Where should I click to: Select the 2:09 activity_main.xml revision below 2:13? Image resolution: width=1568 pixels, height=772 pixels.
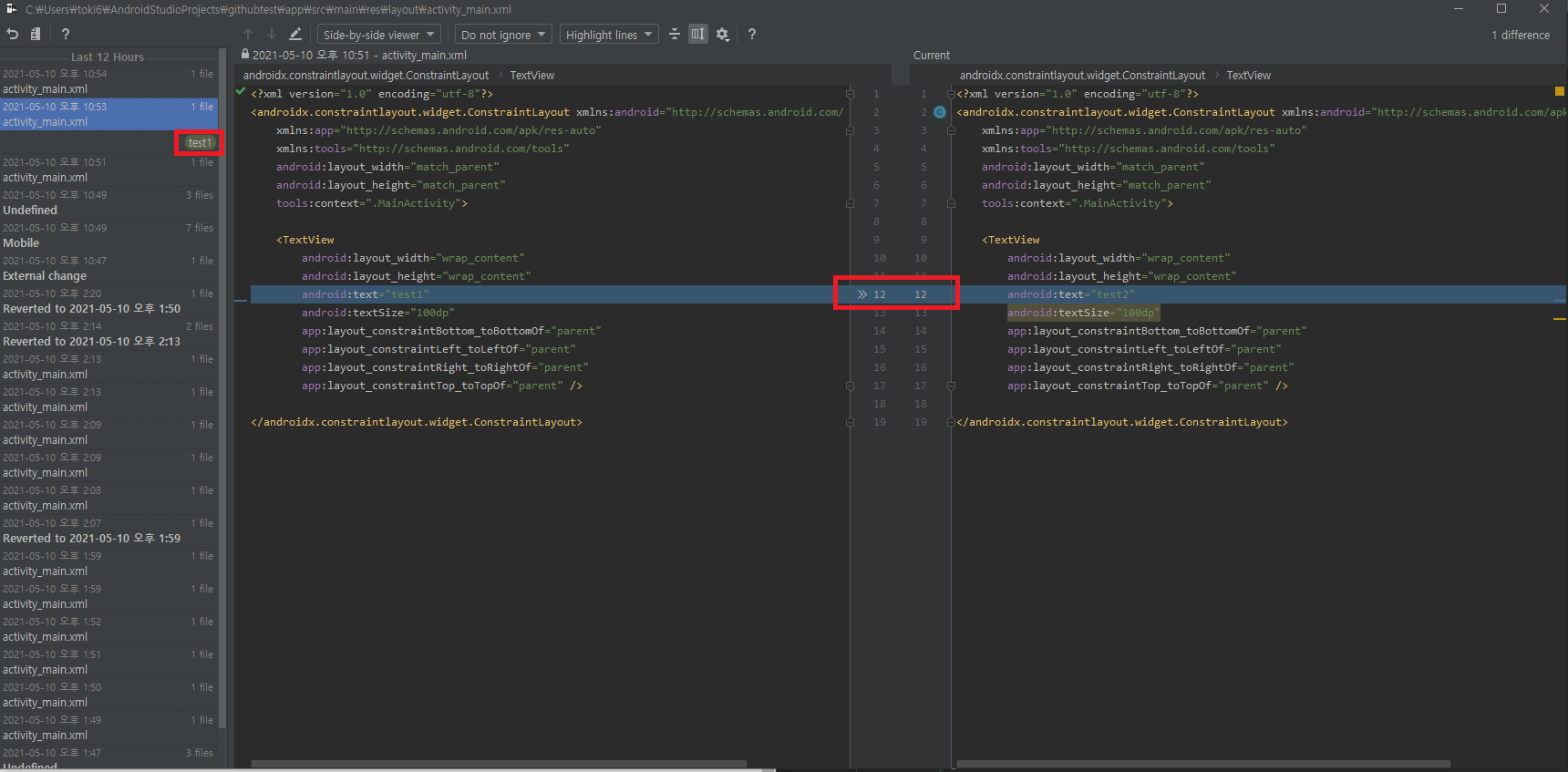(x=108, y=432)
